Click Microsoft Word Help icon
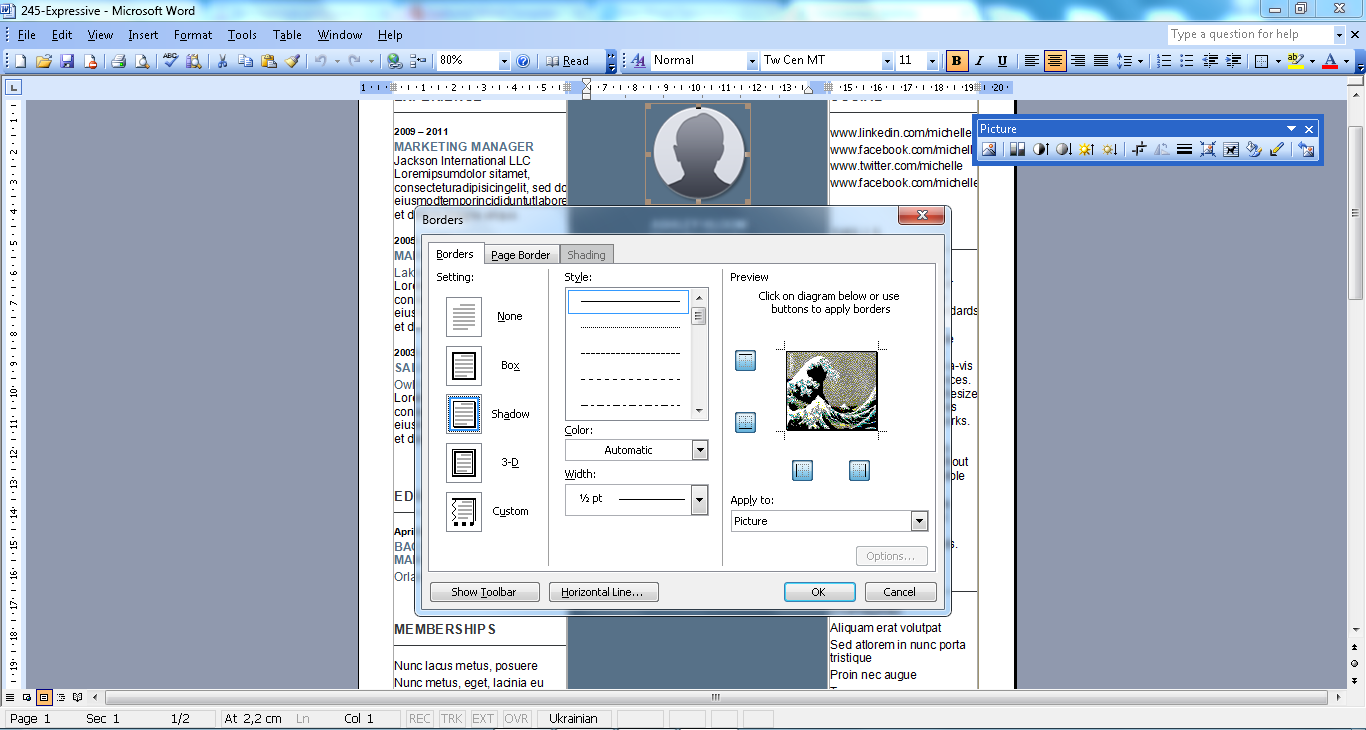 coord(523,61)
